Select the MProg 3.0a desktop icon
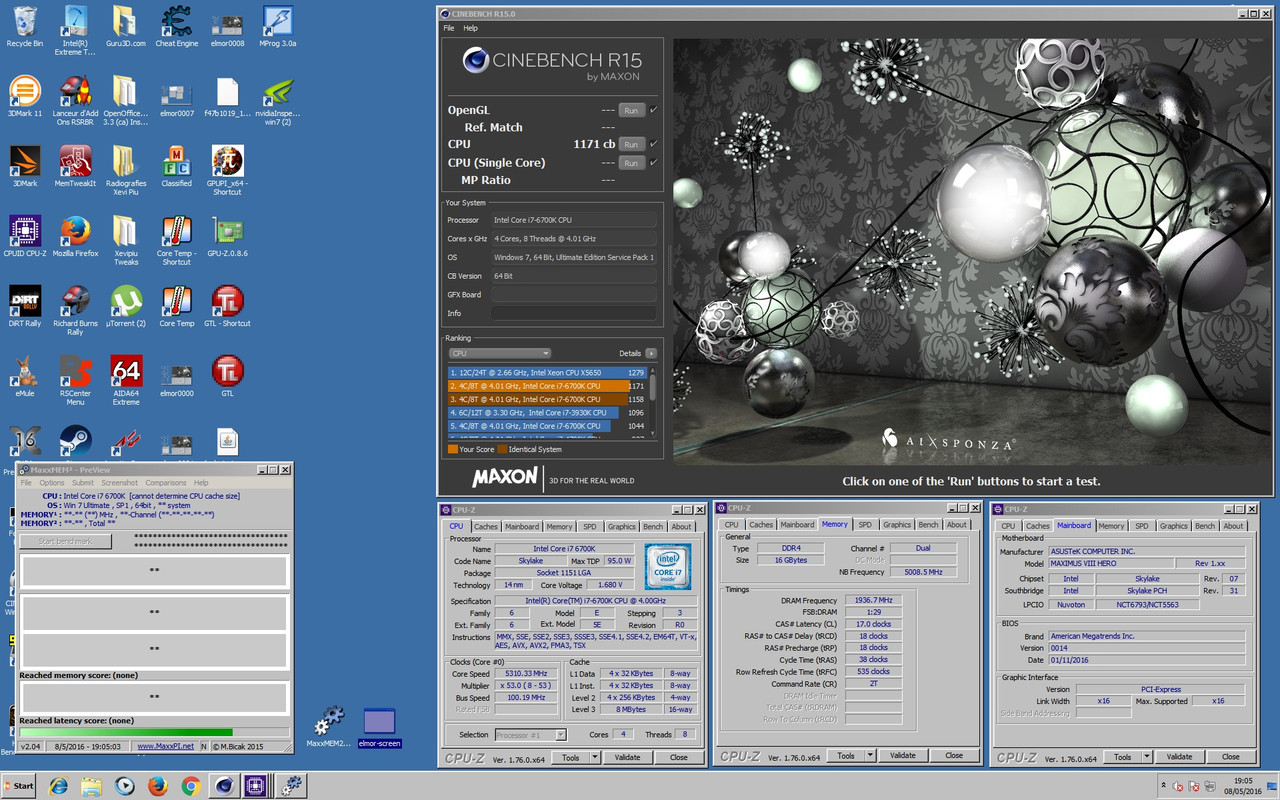The width and height of the screenshot is (1280, 800). click(277, 27)
